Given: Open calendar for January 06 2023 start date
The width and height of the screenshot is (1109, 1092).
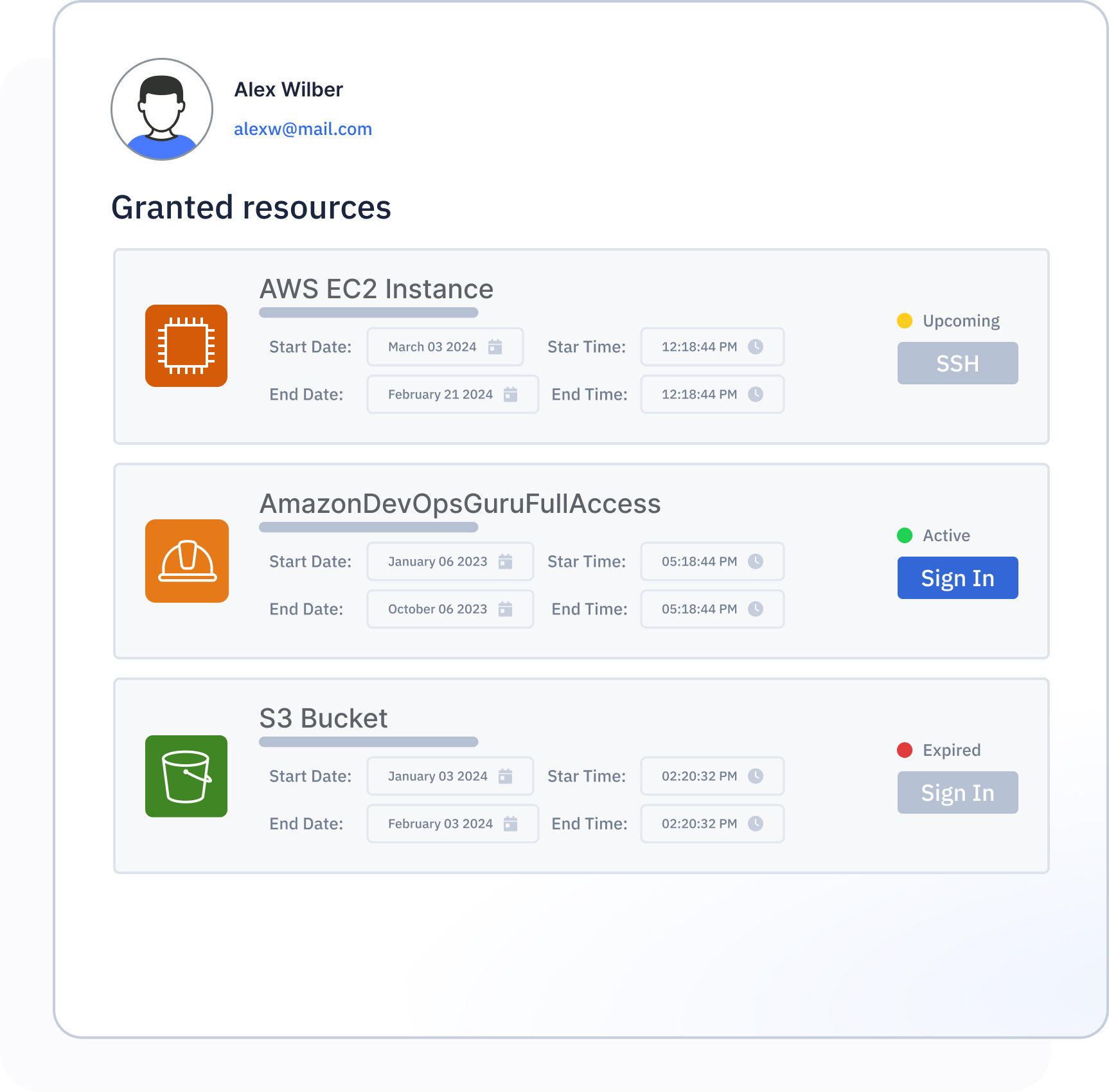Looking at the screenshot, I should tap(506, 562).
